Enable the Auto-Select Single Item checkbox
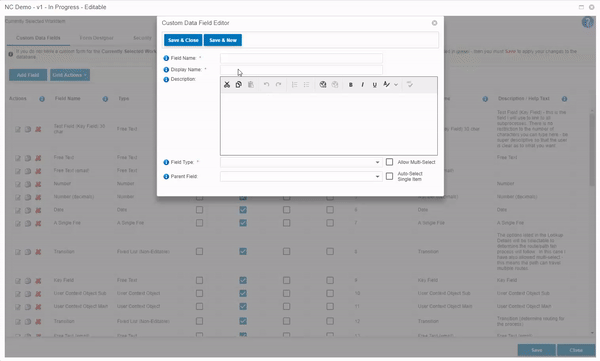 (389, 176)
